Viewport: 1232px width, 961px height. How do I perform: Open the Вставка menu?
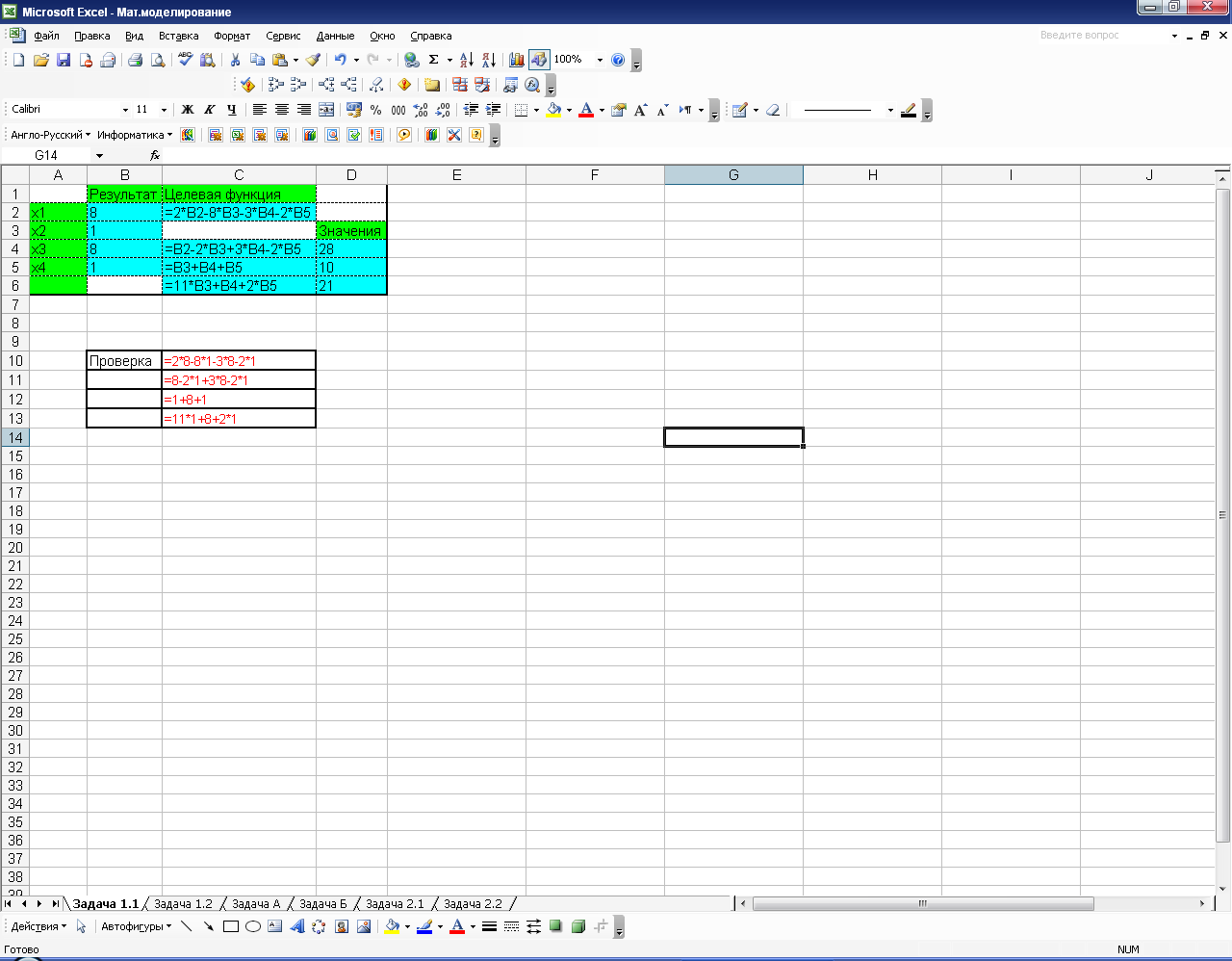click(178, 36)
